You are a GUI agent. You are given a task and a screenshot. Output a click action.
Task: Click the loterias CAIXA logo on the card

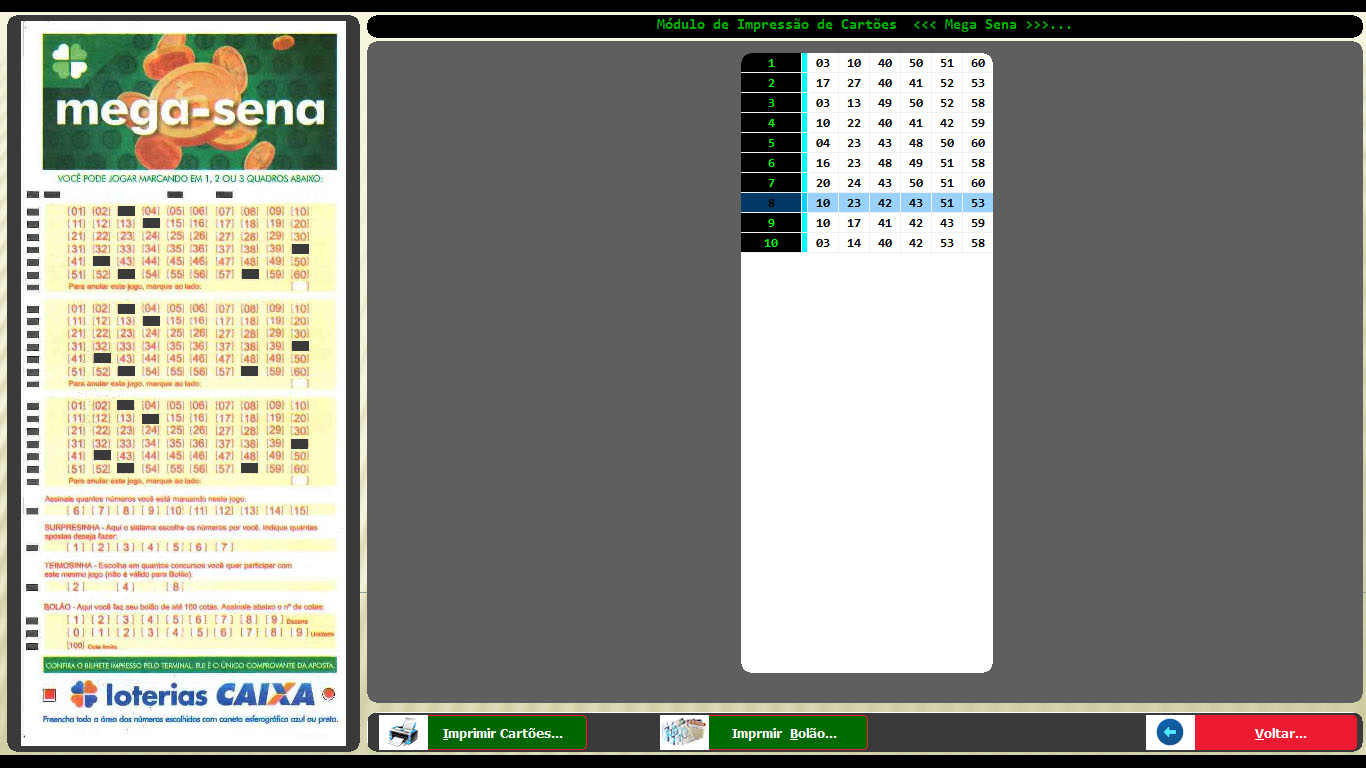pyautogui.click(x=192, y=694)
